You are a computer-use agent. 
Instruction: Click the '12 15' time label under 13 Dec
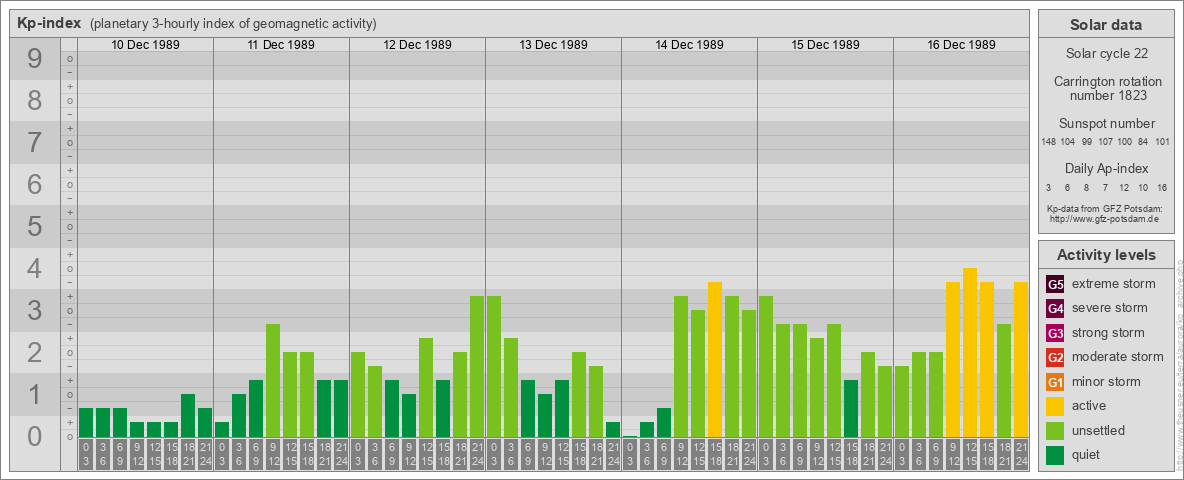562,455
